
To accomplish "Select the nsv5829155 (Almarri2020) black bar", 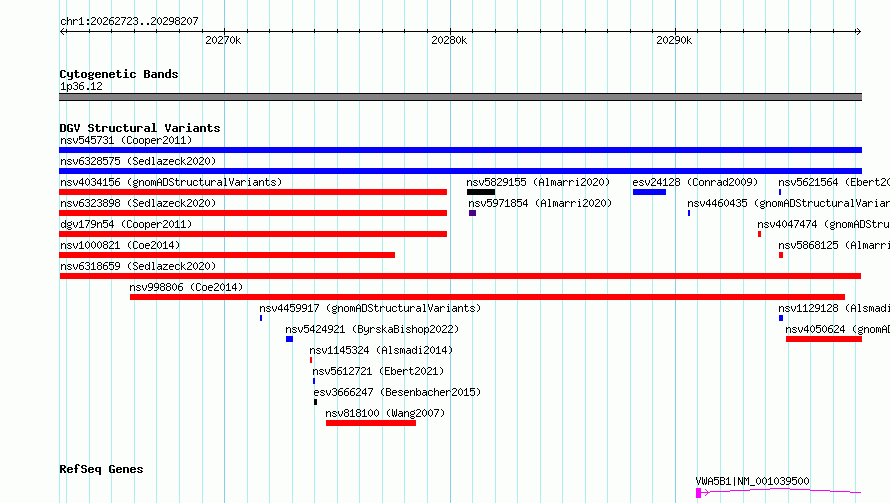I will pyautogui.click(x=481, y=192).
